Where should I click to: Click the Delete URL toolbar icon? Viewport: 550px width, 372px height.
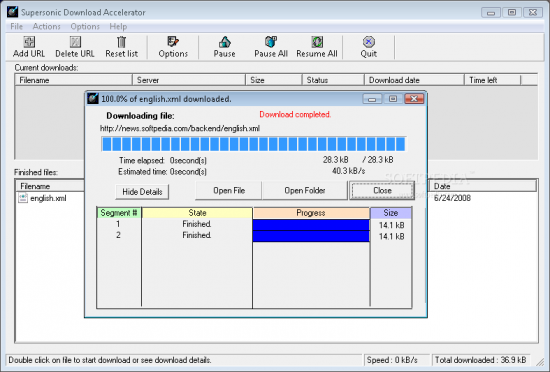tap(75, 42)
